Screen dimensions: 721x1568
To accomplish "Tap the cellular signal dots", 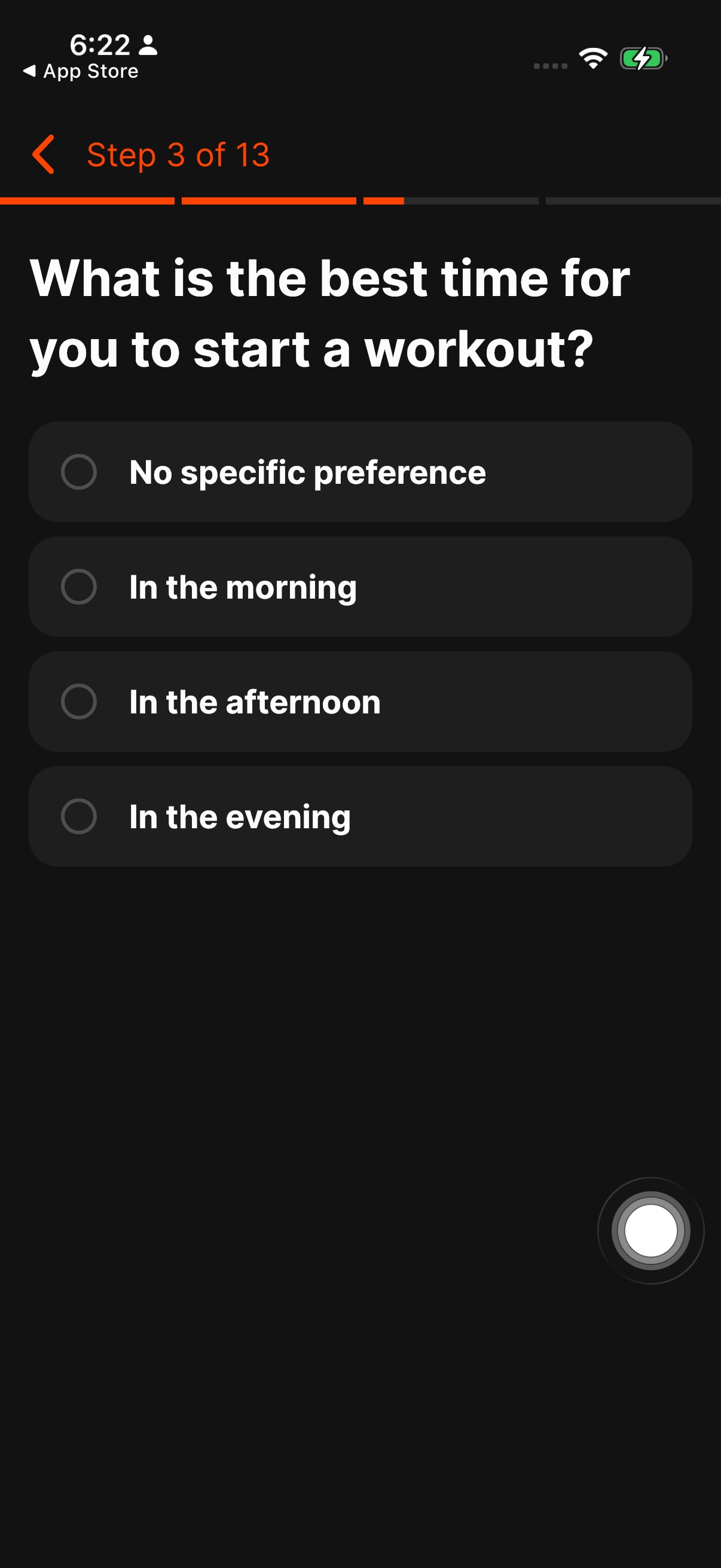I will [x=550, y=66].
